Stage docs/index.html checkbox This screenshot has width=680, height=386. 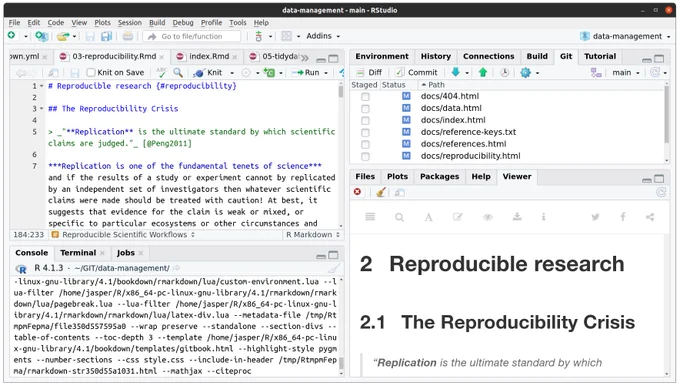365,120
